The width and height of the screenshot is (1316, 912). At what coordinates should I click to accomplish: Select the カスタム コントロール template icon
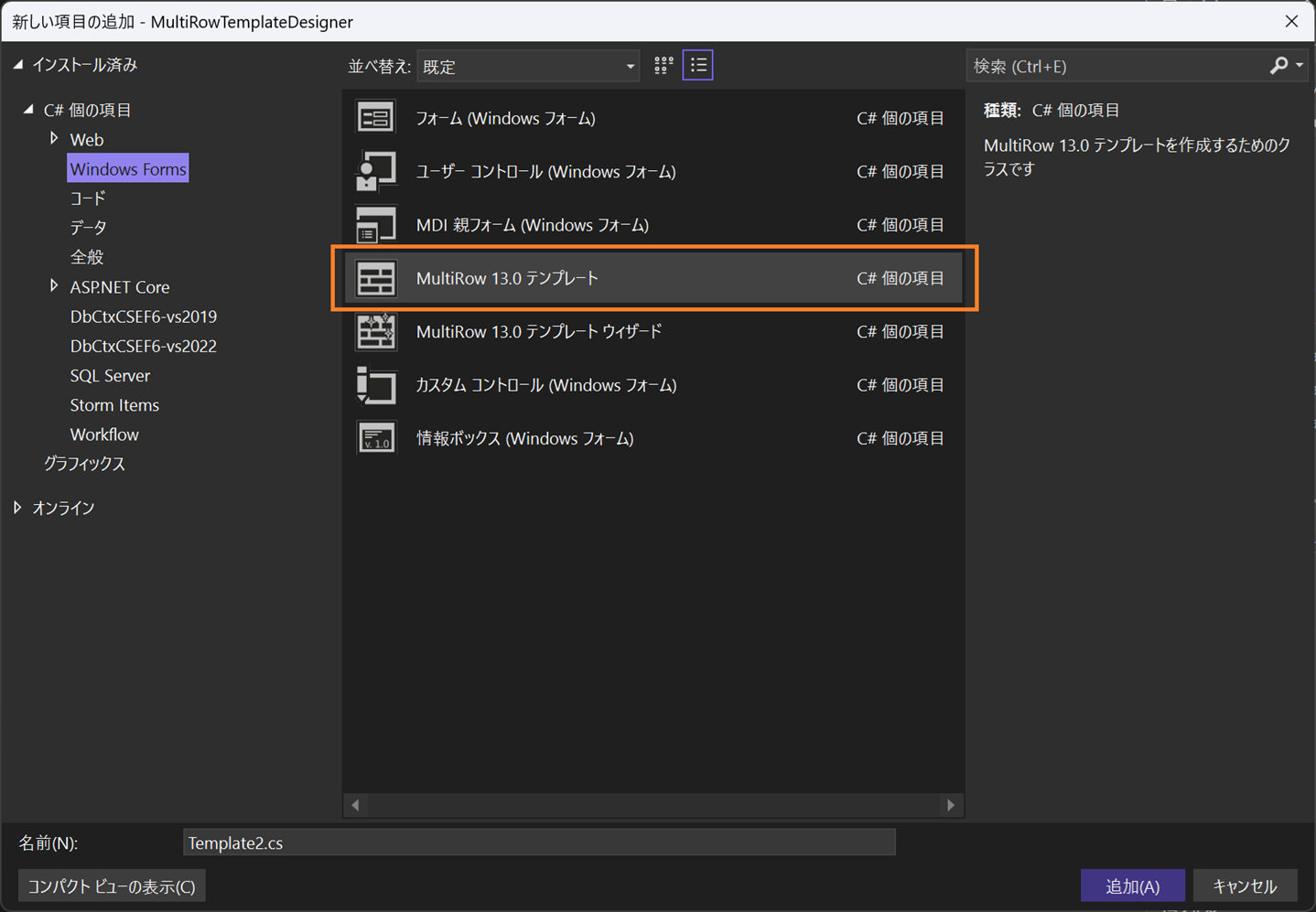point(375,385)
